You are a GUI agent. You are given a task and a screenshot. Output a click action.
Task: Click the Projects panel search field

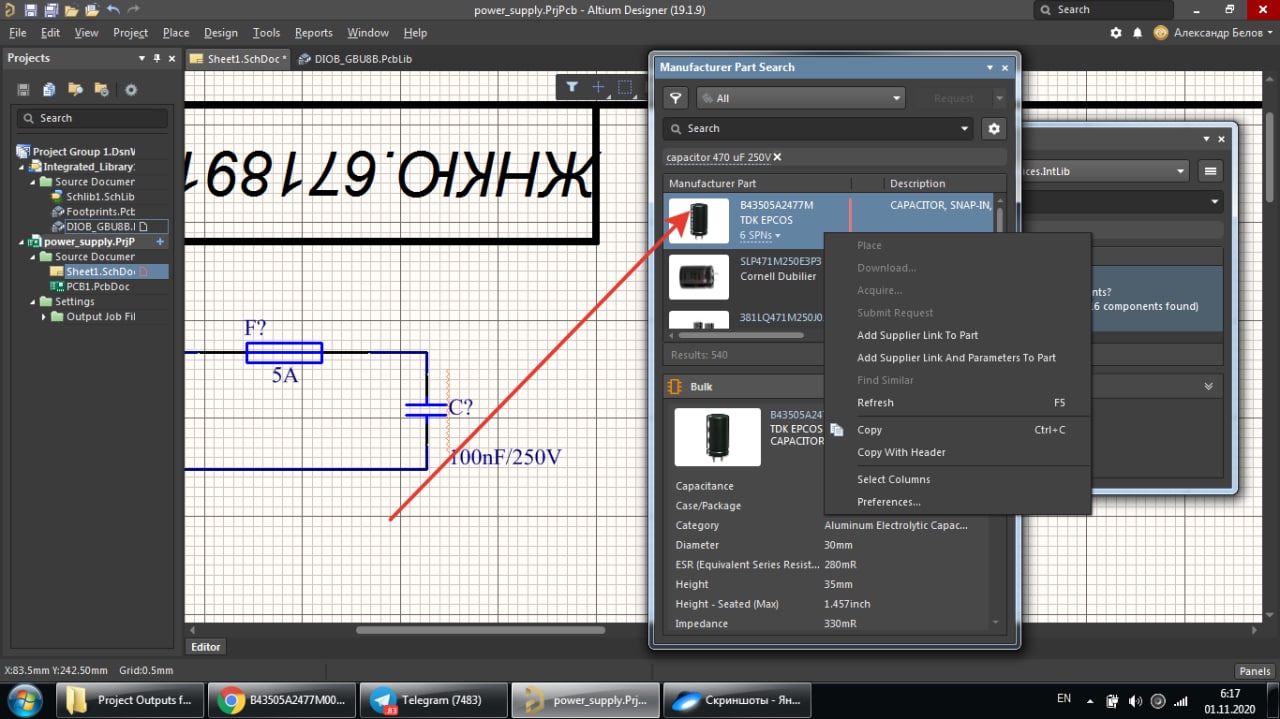click(92, 118)
